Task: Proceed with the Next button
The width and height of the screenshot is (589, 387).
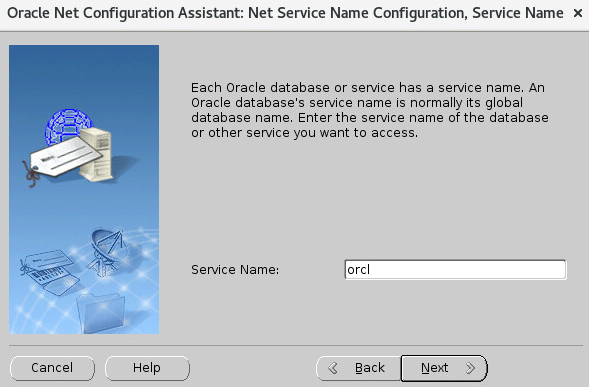Action: 444,368
